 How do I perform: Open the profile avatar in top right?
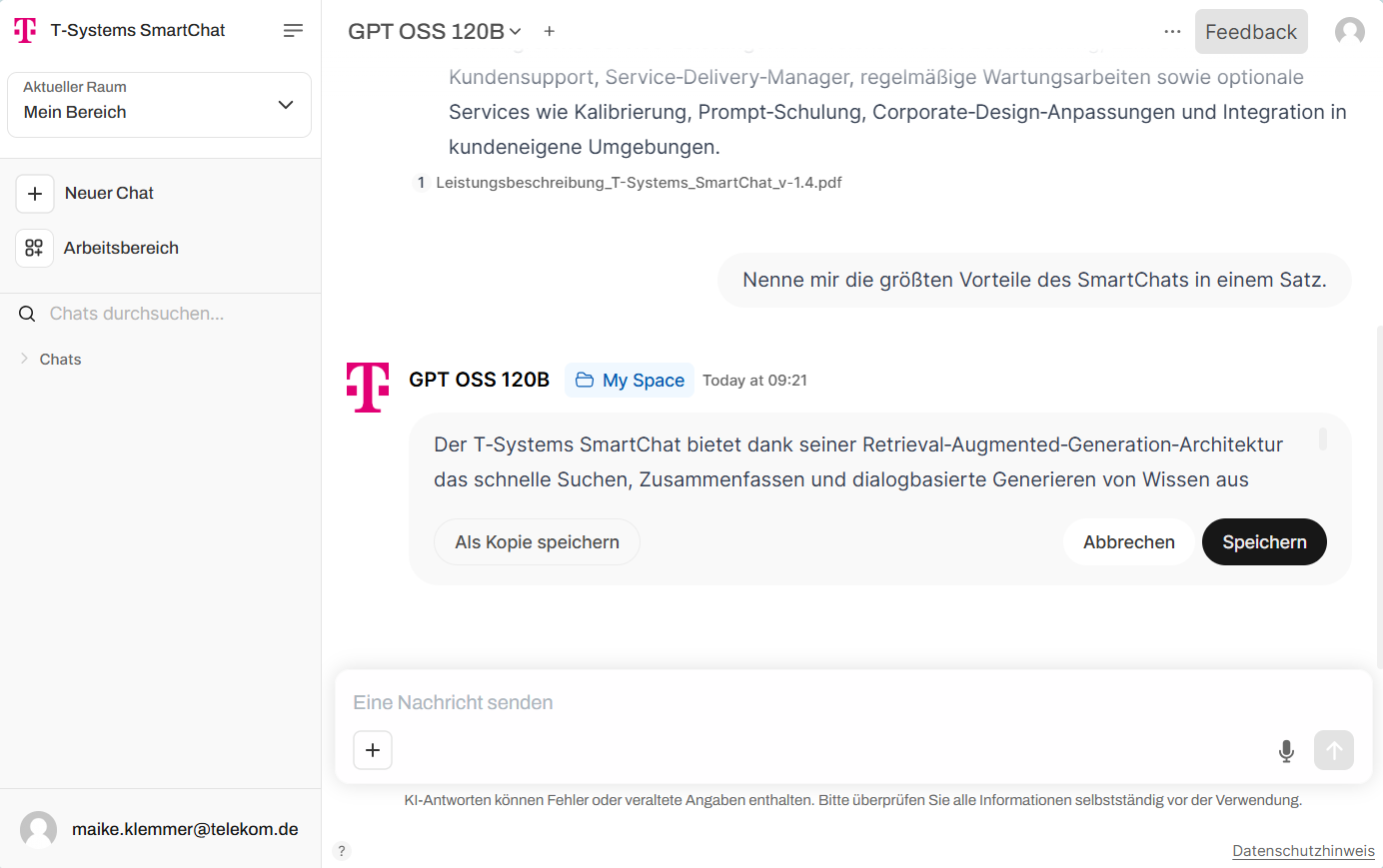coord(1350,32)
